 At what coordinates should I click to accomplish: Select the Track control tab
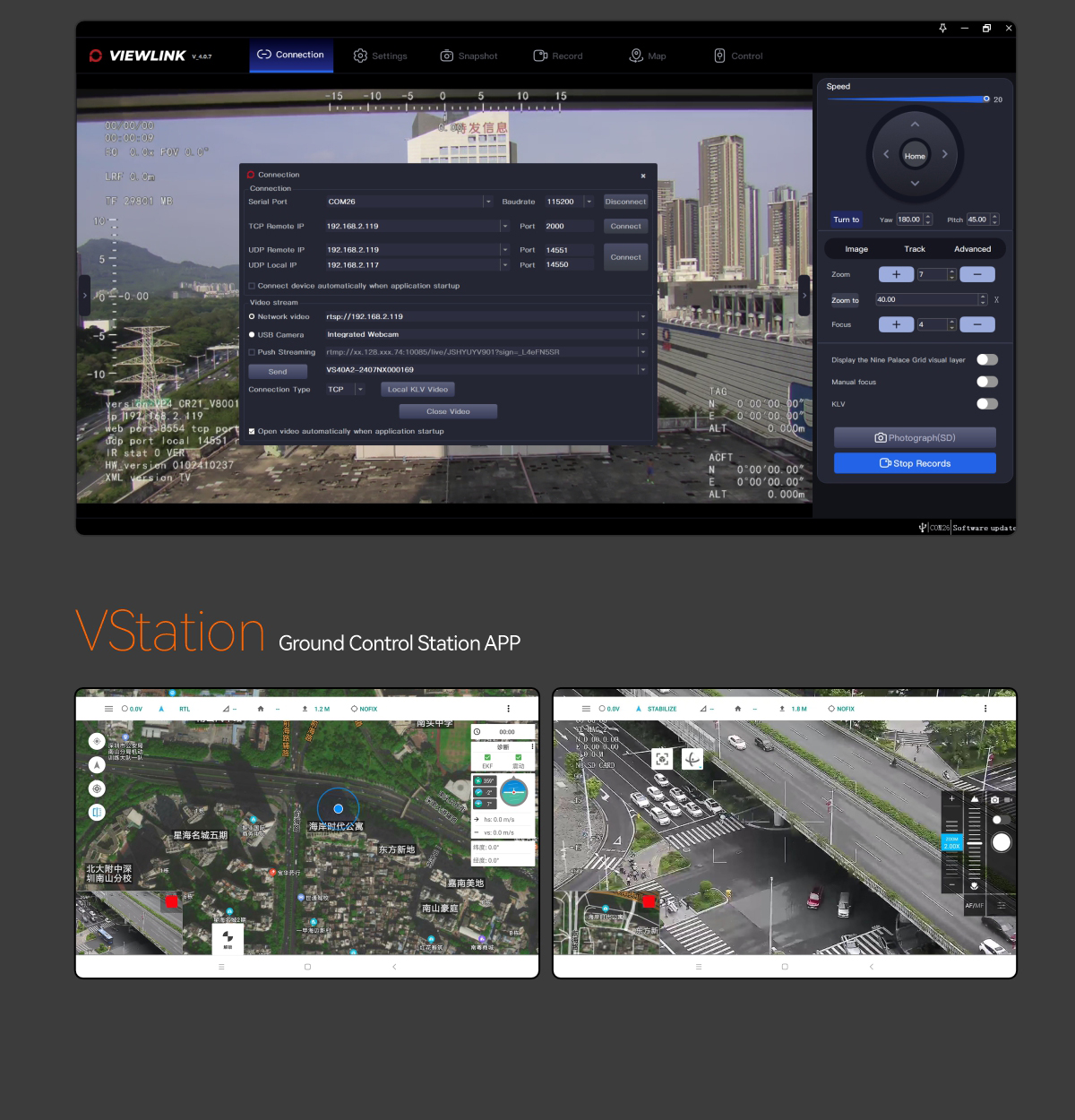coord(915,249)
